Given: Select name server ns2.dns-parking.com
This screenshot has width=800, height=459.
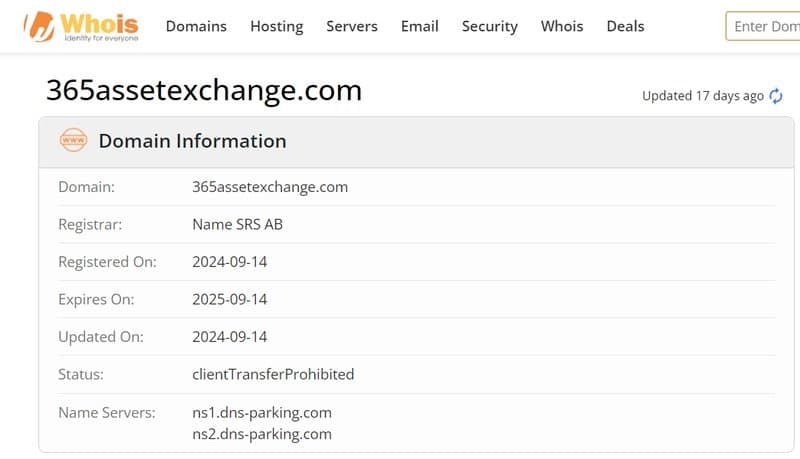Looking at the screenshot, I should [x=262, y=434].
